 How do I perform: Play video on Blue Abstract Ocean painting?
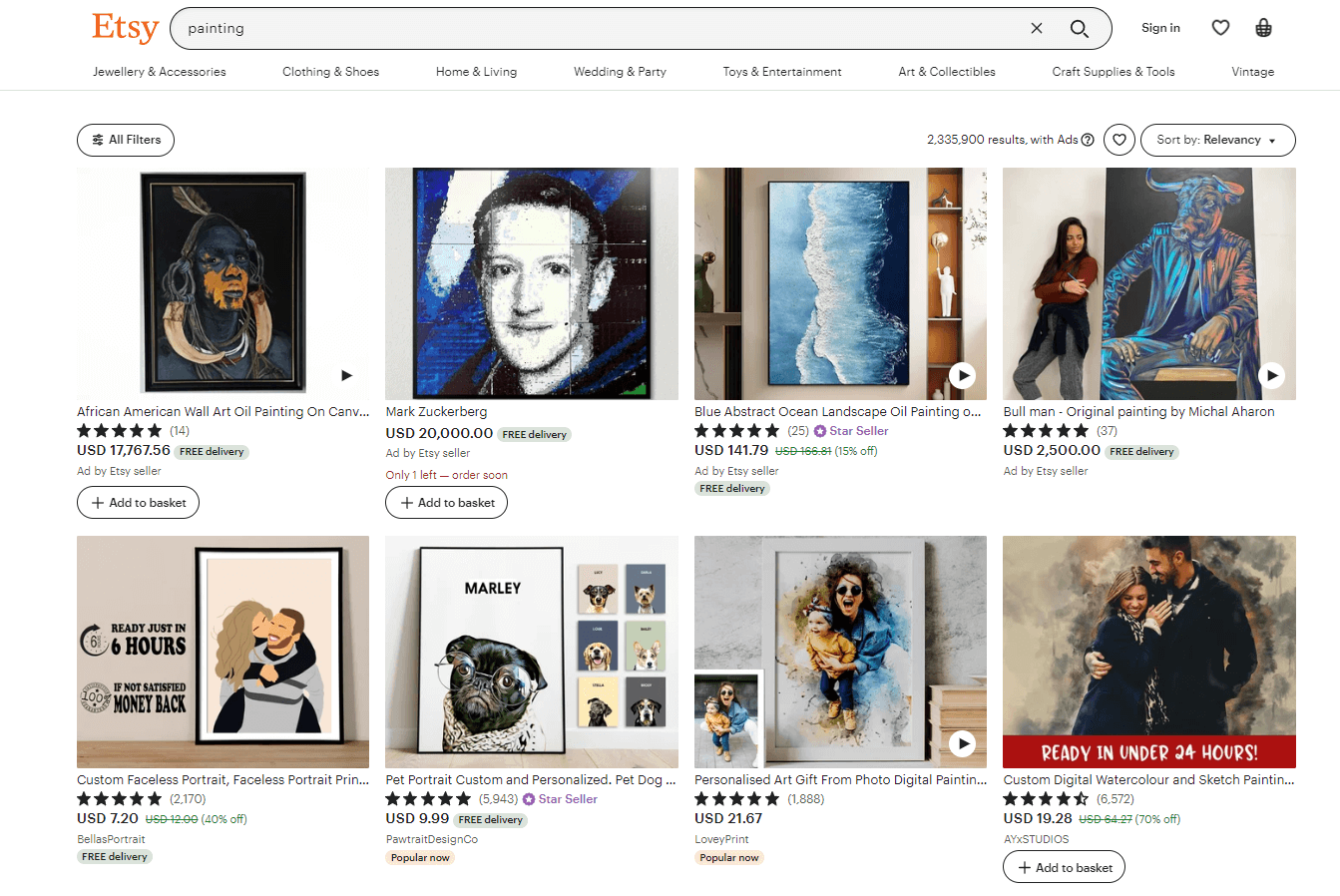click(x=962, y=375)
